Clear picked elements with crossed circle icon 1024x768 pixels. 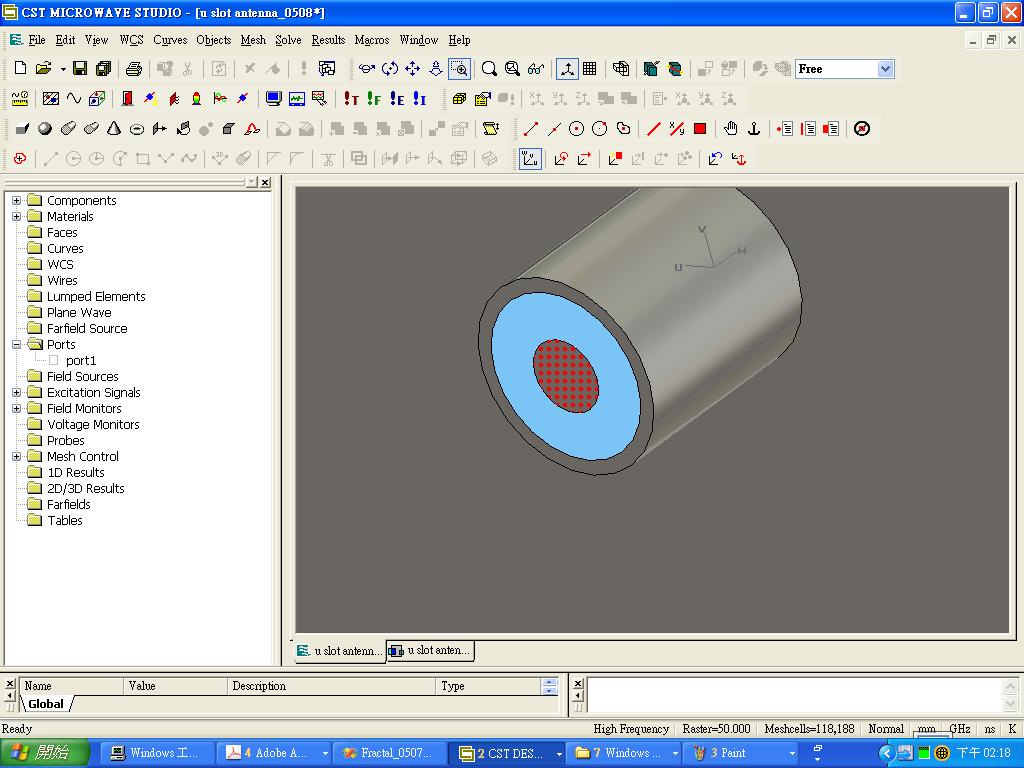(862, 129)
